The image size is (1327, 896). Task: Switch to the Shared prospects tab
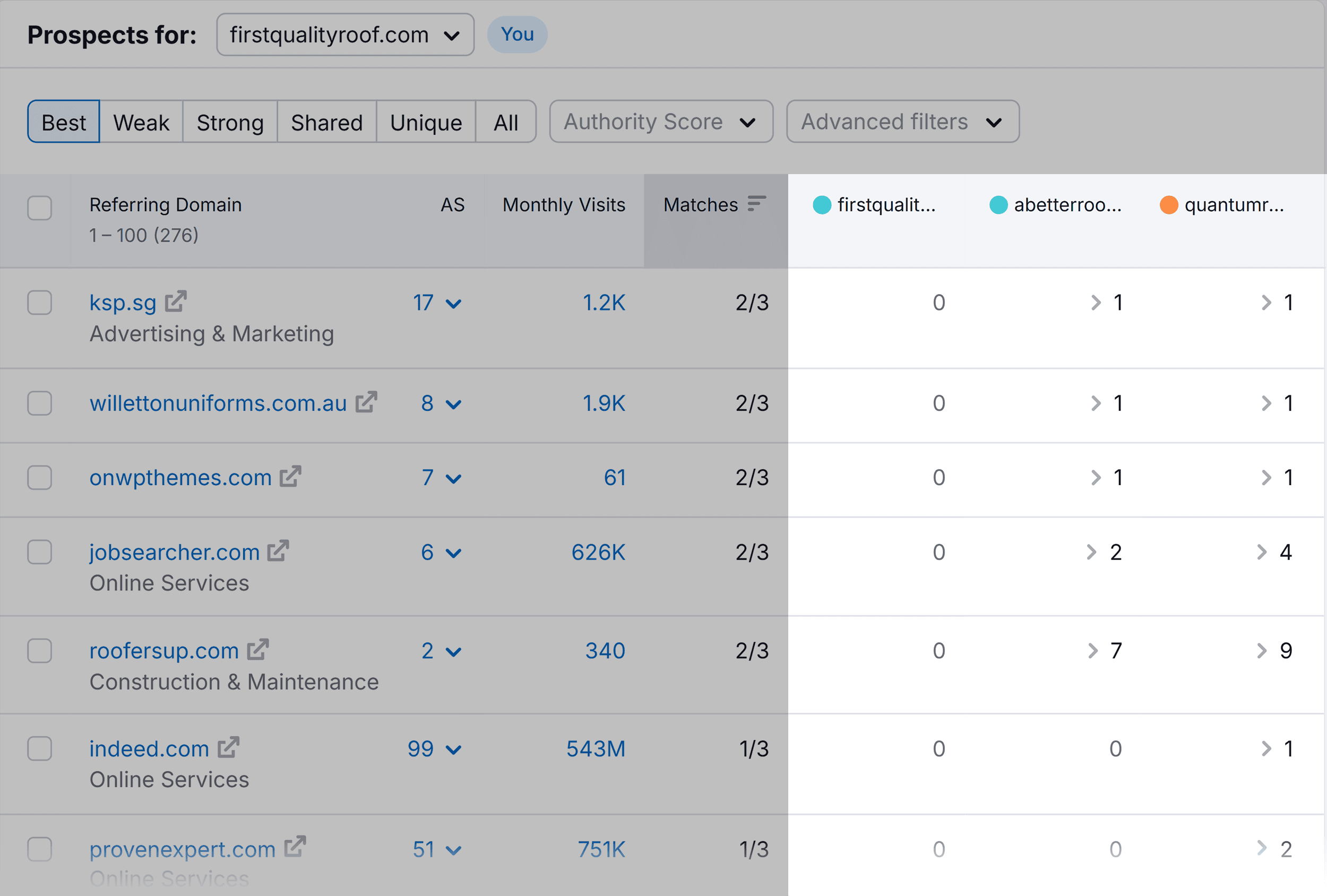pos(326,121)
